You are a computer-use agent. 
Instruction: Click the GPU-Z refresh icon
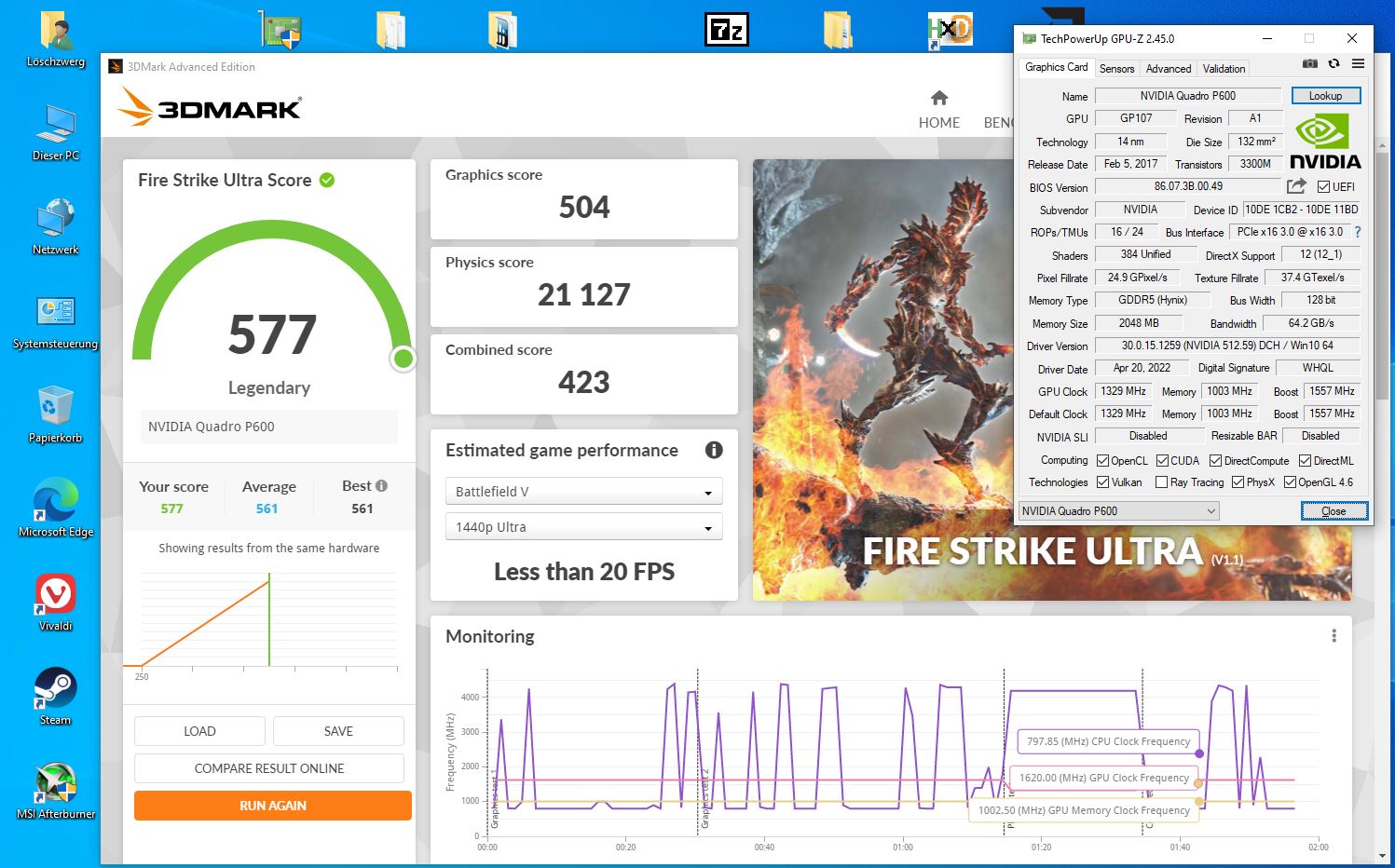tap(1333, 63)
